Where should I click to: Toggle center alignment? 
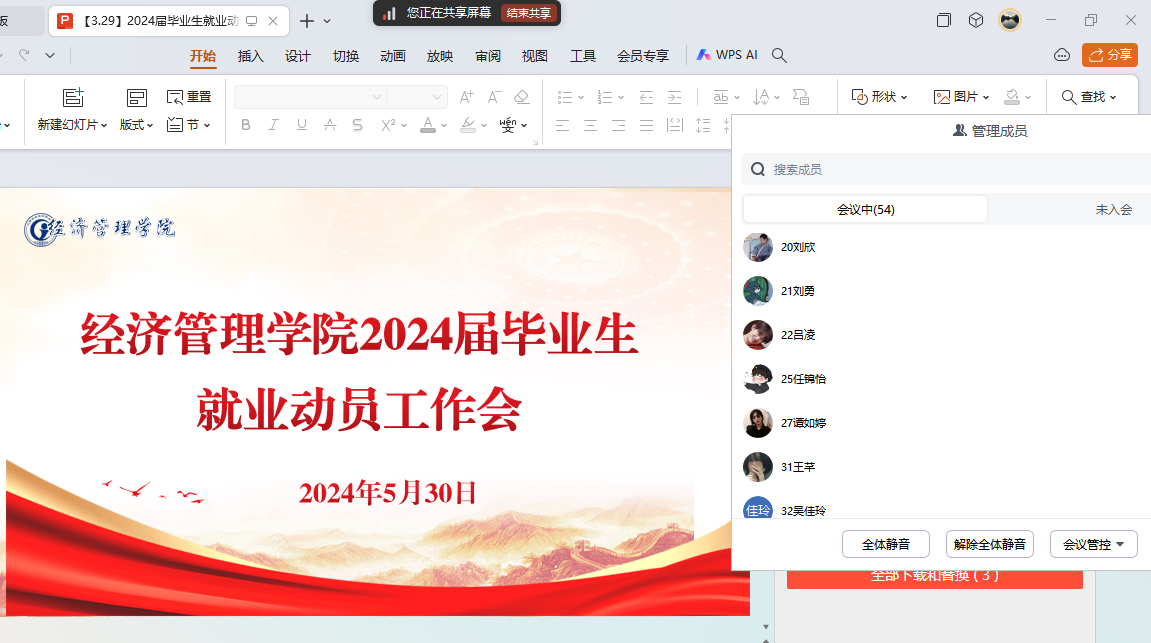590,126
